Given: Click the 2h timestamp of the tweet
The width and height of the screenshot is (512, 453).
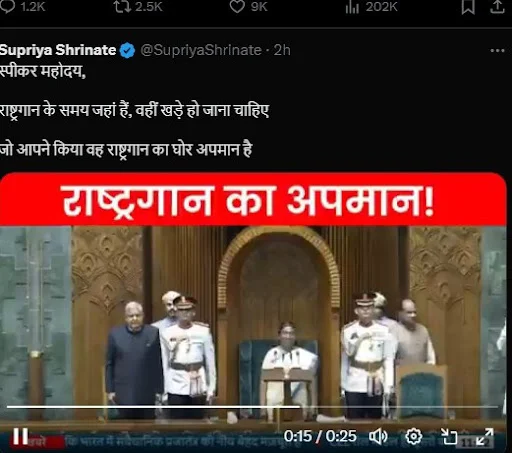Looking at the screenshot, I should (282, 50).
